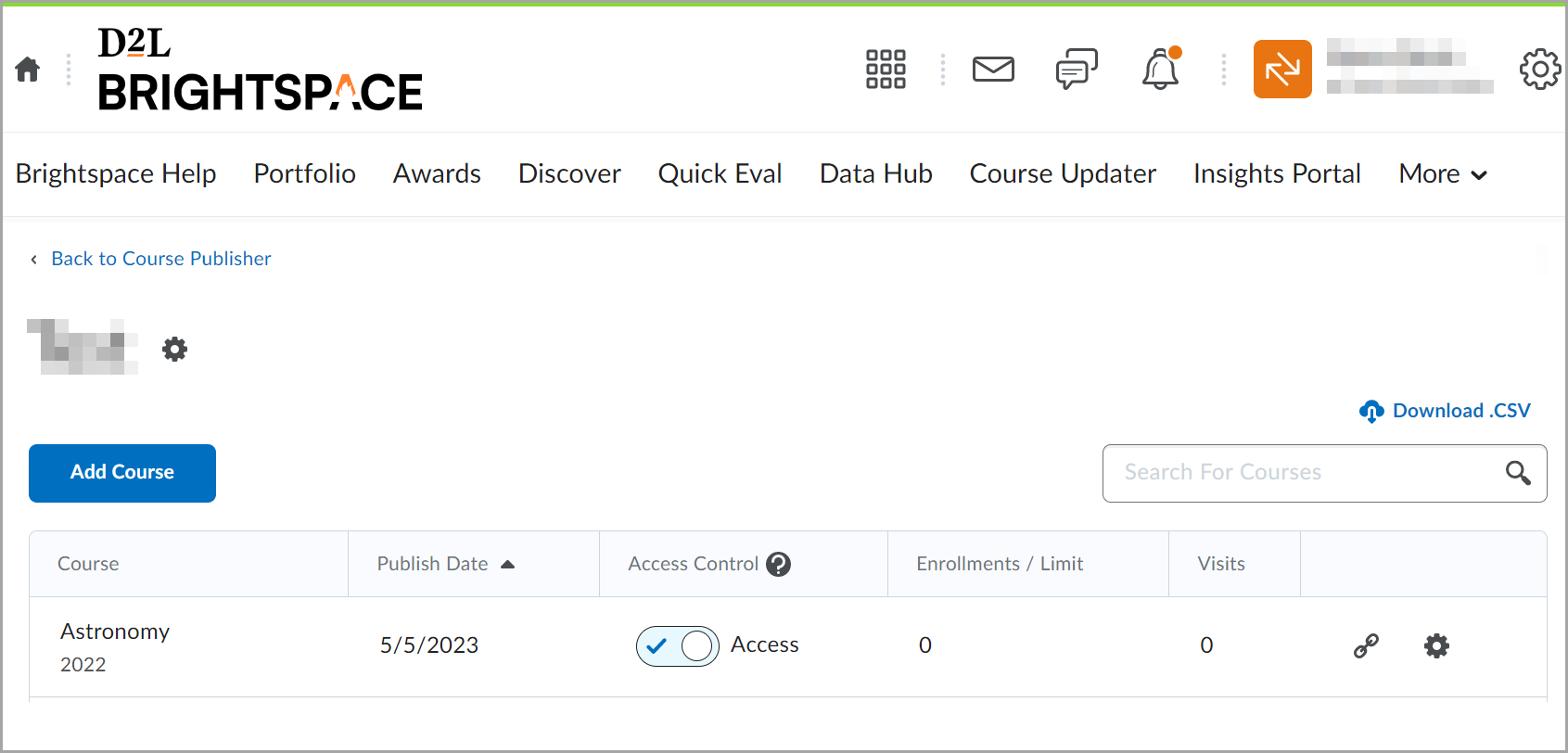Click the orange role switch icon

pos(1282,69)
